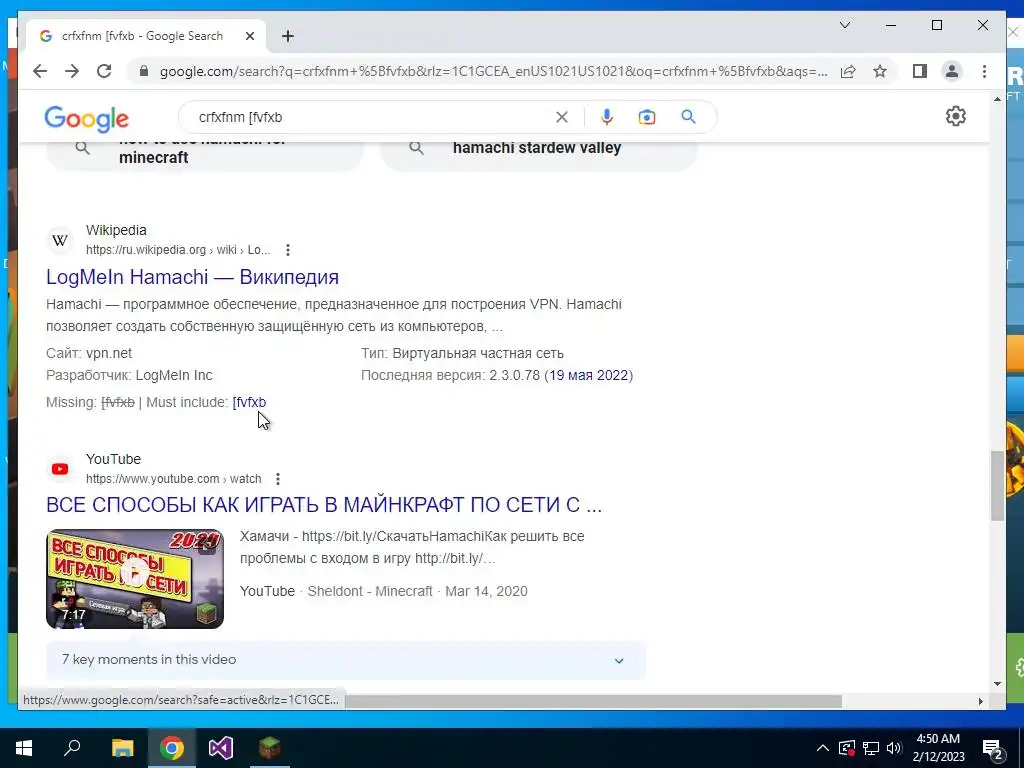
Task: Click the youtube.com watch breadcrumb URL
Action: click(173, 479)
